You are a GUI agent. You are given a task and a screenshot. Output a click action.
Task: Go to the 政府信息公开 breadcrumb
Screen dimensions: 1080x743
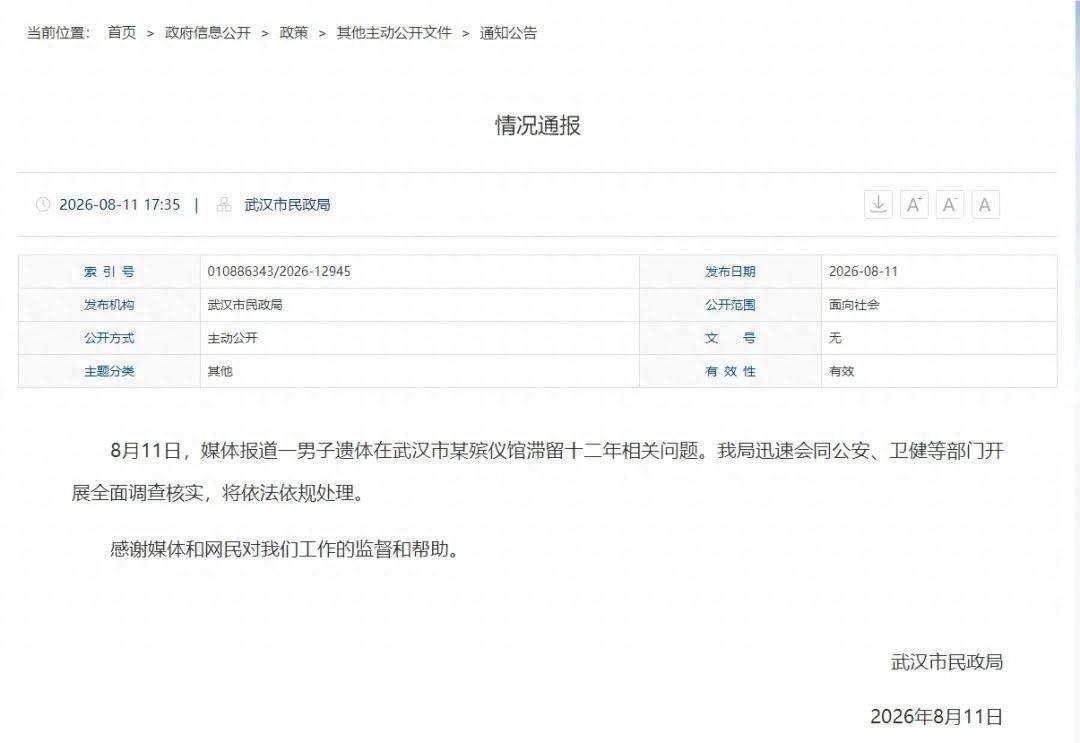pyautogui.click(x=207, y=32)
